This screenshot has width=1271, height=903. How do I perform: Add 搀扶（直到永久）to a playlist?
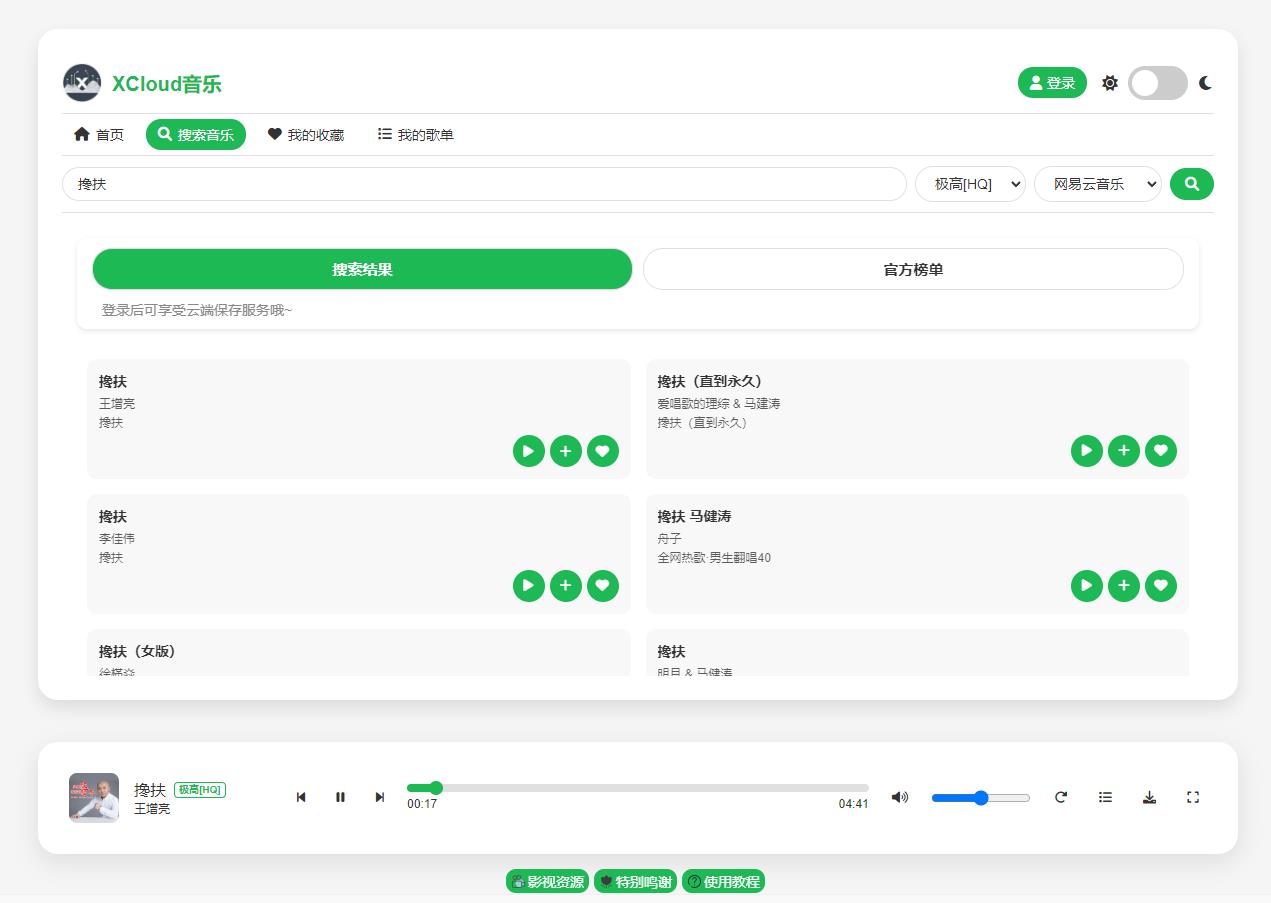click(x=1124, y=451)
